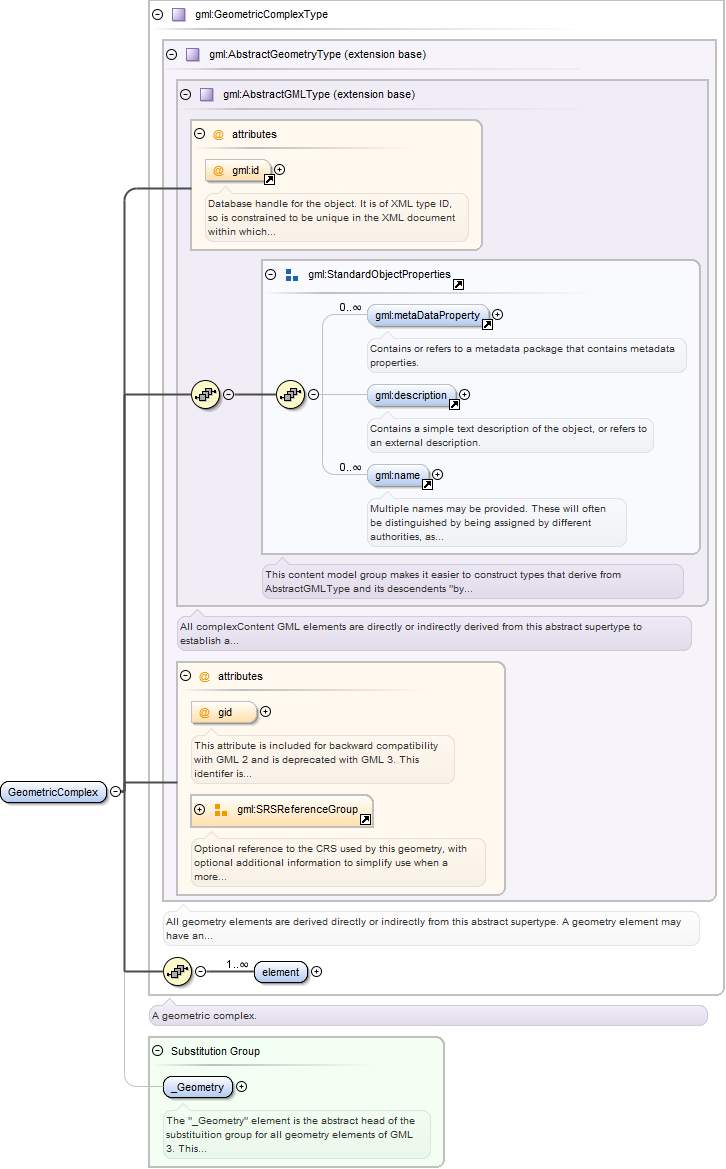The height and width of the screenshot is (1169, 726).
Task: Click the gml:SRSReferenceGroup orange group icon
Action: click(x=221, y=810)
